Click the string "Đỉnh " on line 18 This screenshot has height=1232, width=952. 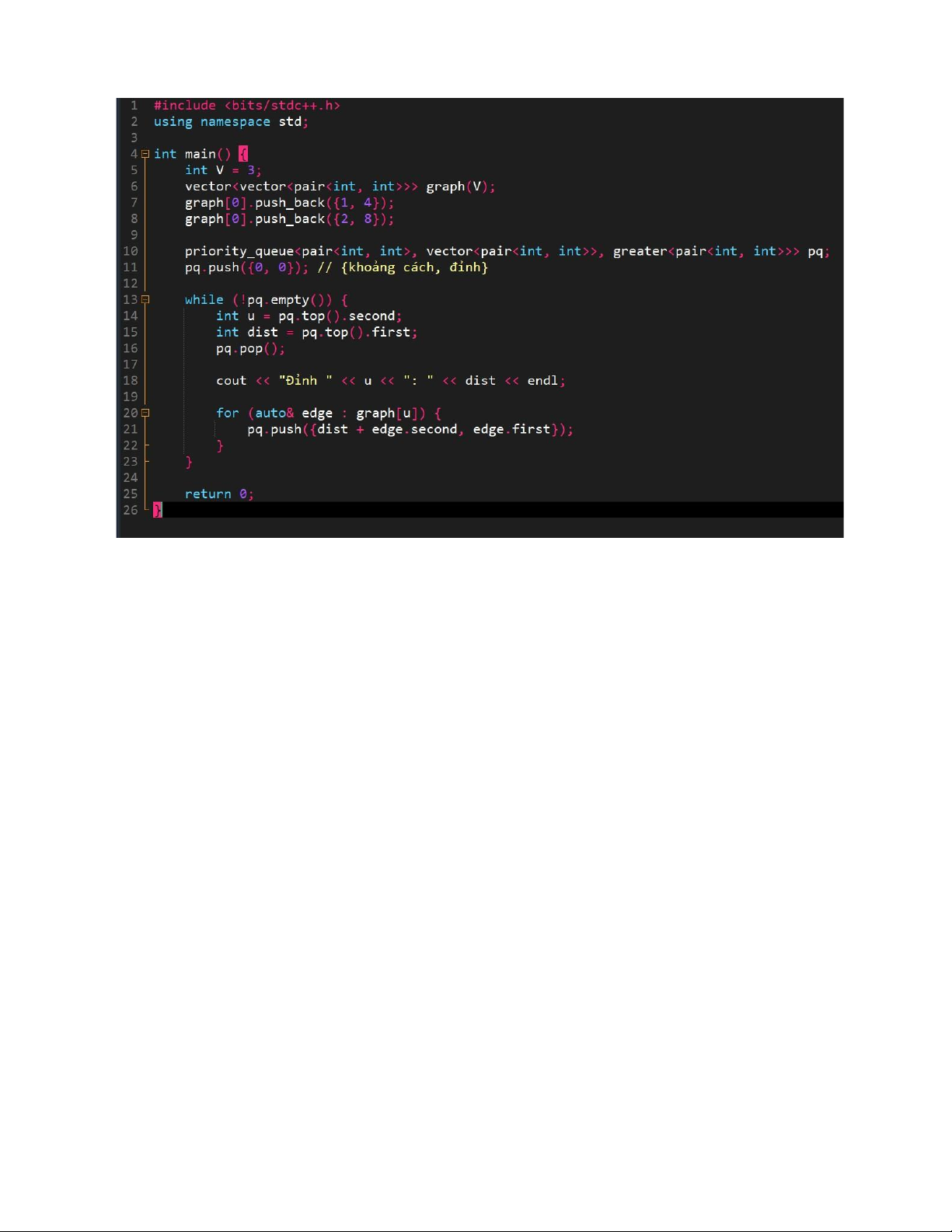(x=305, y=381)
